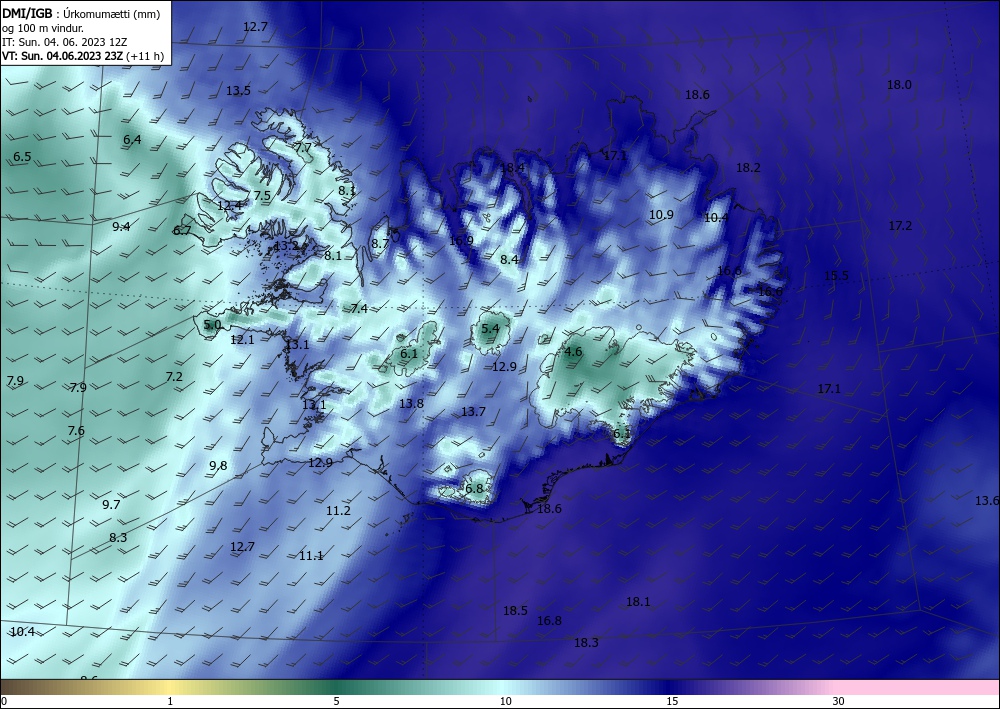The image size is (1000, 709).
Task: Click the 17.2 value east of Iceland
Action: (900, 225)
